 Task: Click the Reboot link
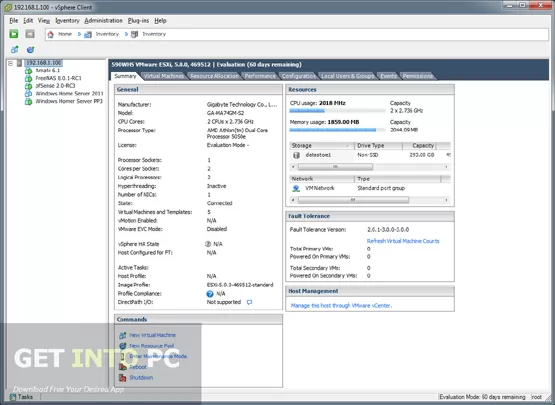tap(138, 367)
